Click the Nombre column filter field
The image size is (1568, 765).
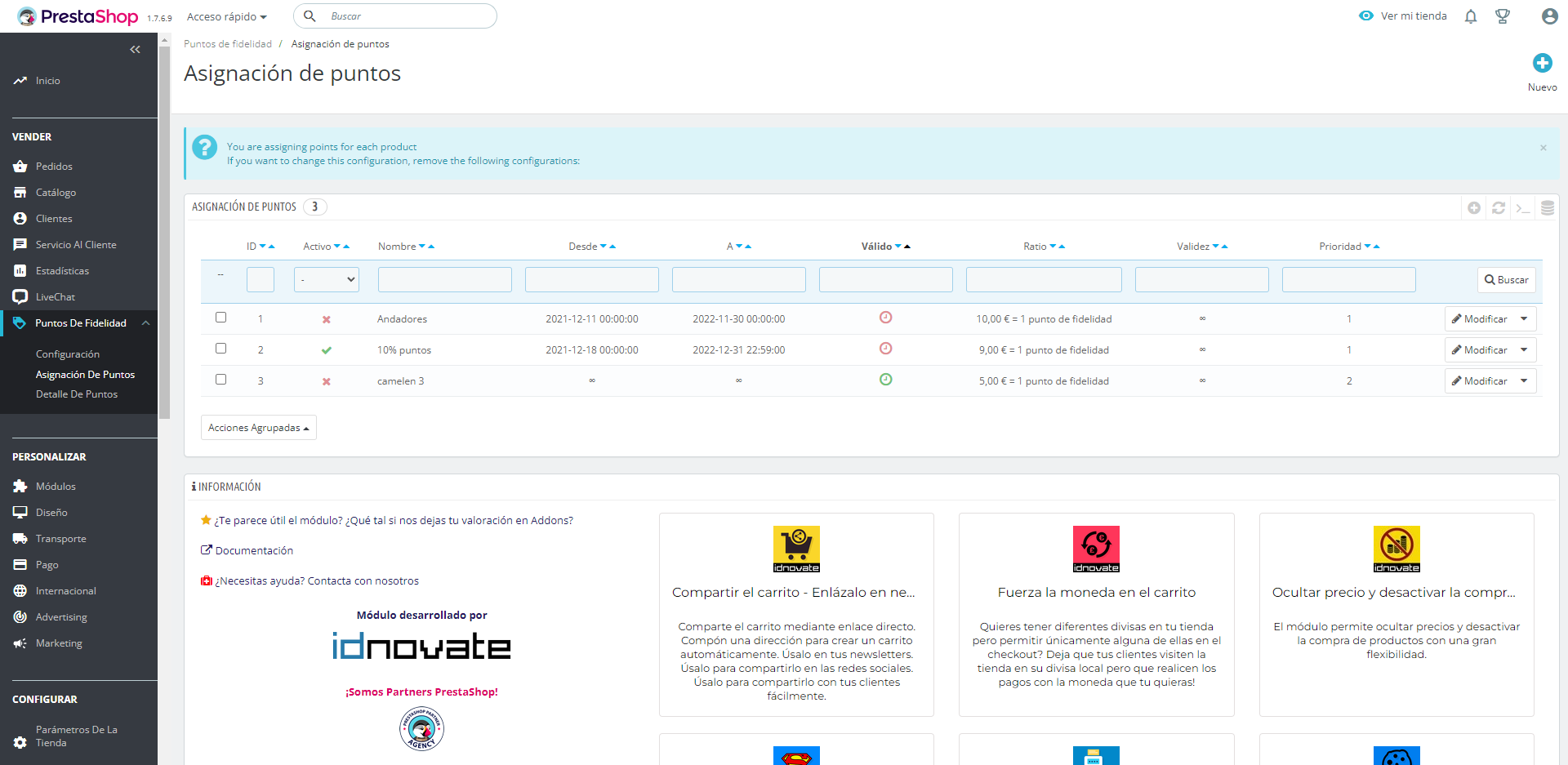point(445,280)
